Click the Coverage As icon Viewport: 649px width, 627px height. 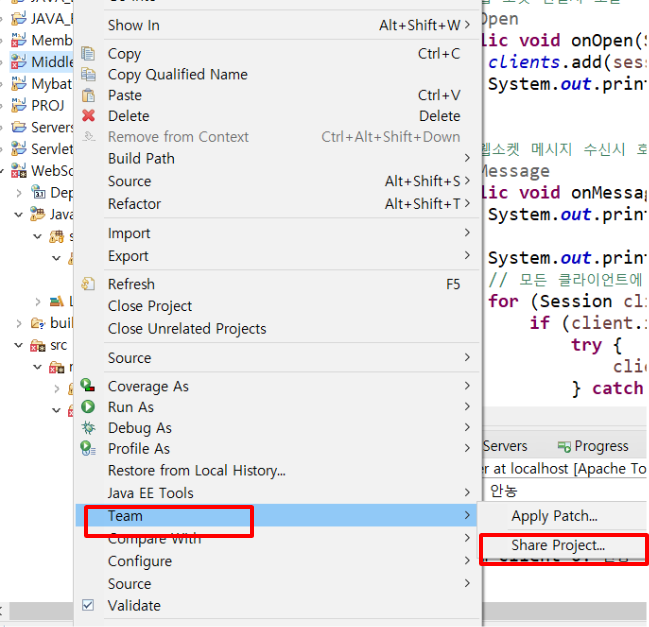pyautogui.click(x=88, y=385)
